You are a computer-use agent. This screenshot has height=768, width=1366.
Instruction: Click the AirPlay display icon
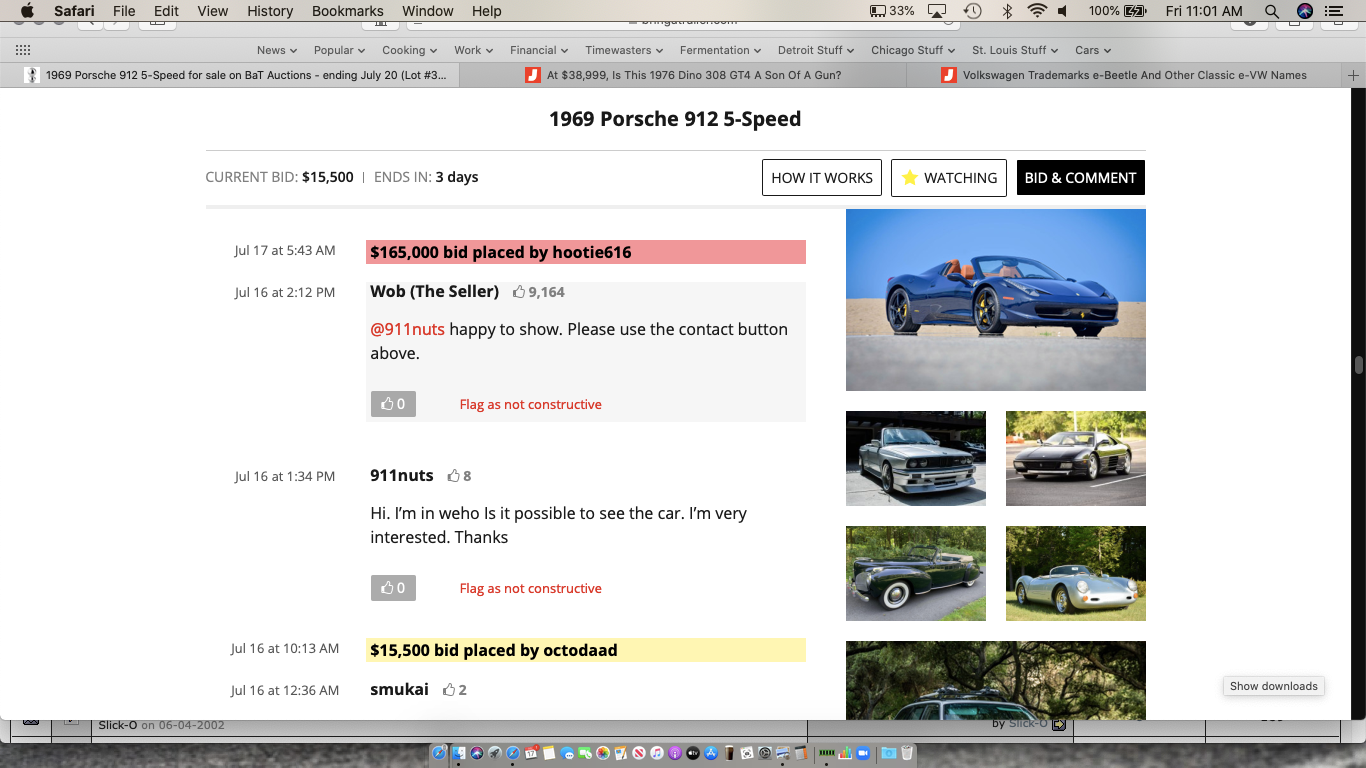point(937,11)
